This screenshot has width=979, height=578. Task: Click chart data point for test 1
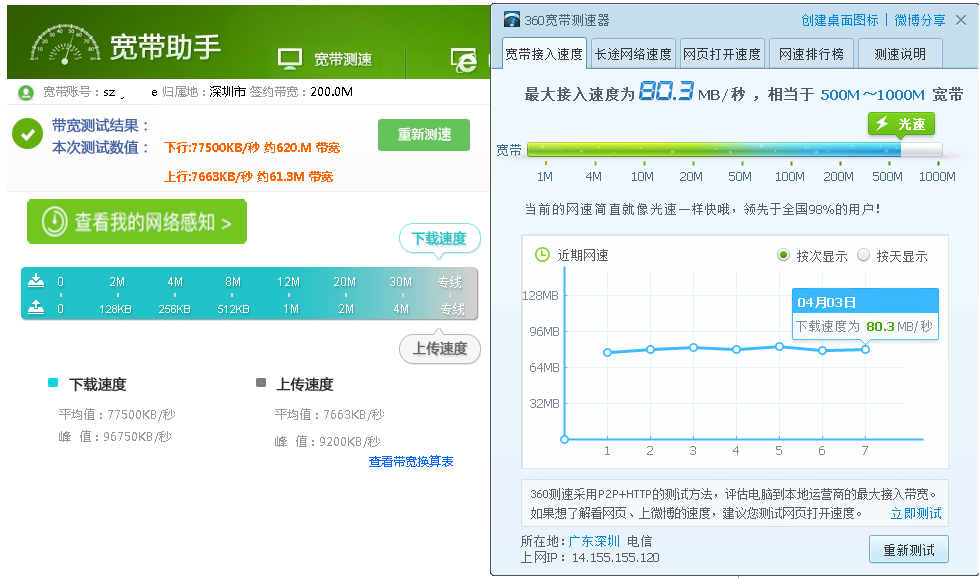(x=608, y=353)
